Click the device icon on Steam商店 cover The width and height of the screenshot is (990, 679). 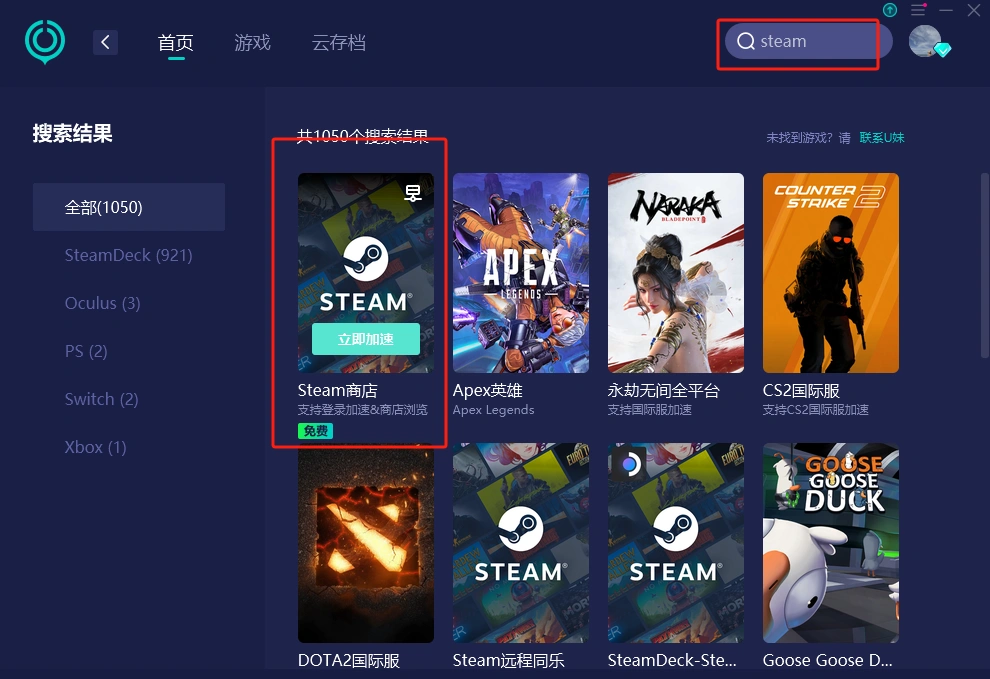pos(413,193)
